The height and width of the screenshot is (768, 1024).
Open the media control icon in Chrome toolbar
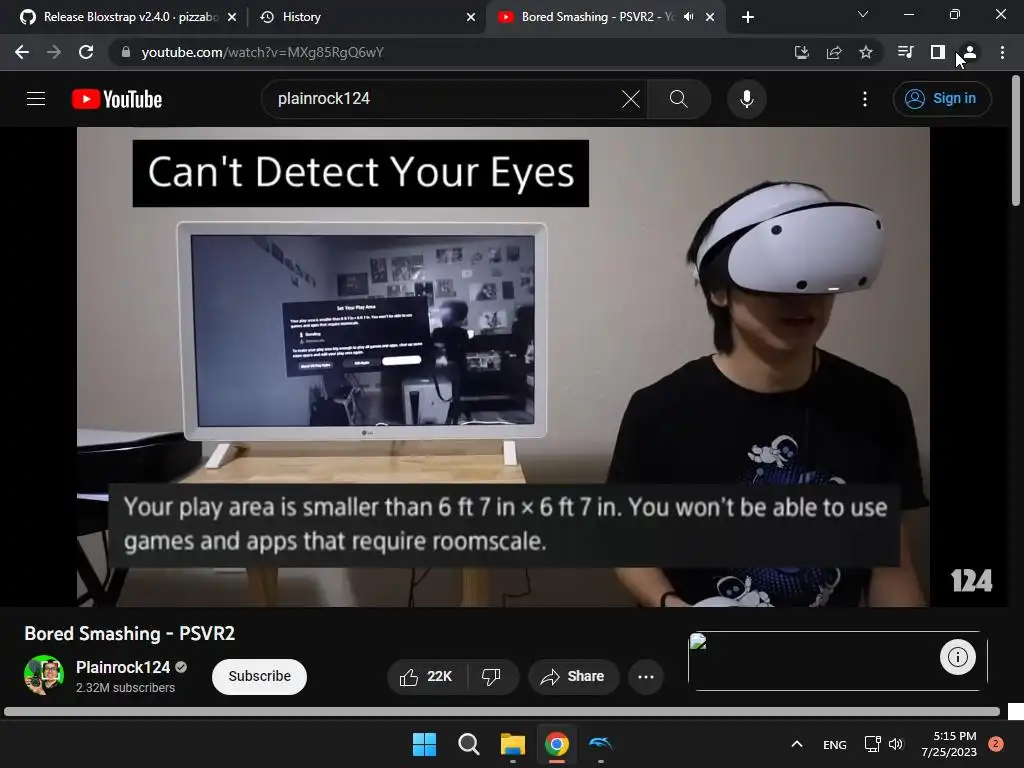905,52
